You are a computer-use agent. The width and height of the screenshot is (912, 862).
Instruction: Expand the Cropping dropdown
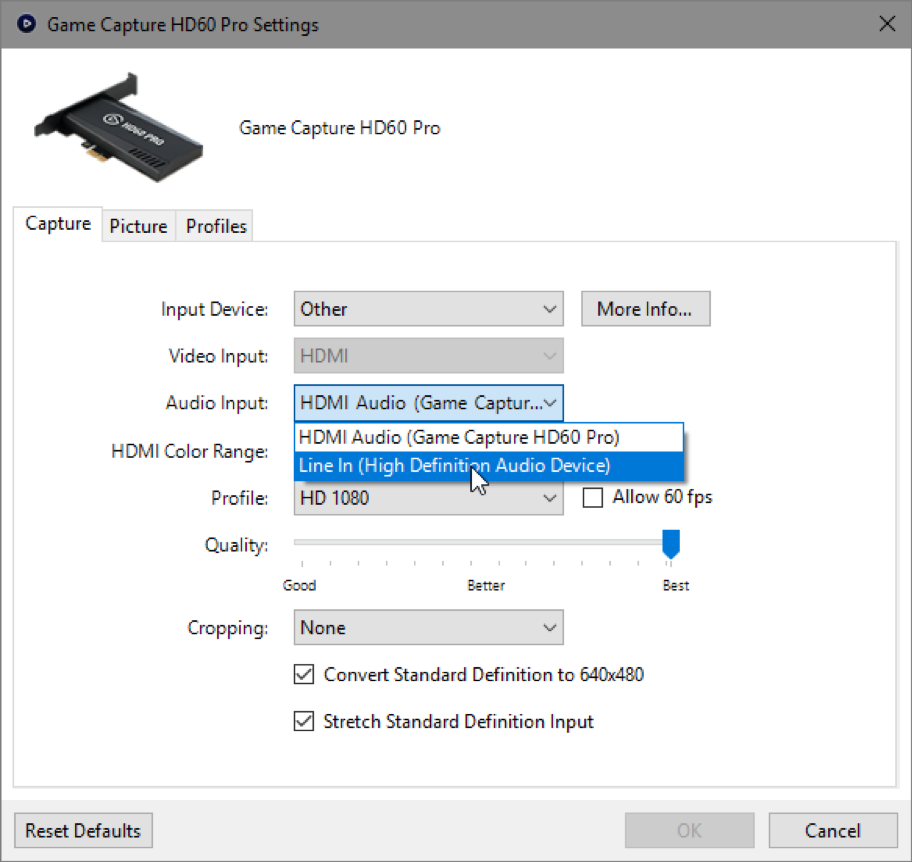click(428, 628)
